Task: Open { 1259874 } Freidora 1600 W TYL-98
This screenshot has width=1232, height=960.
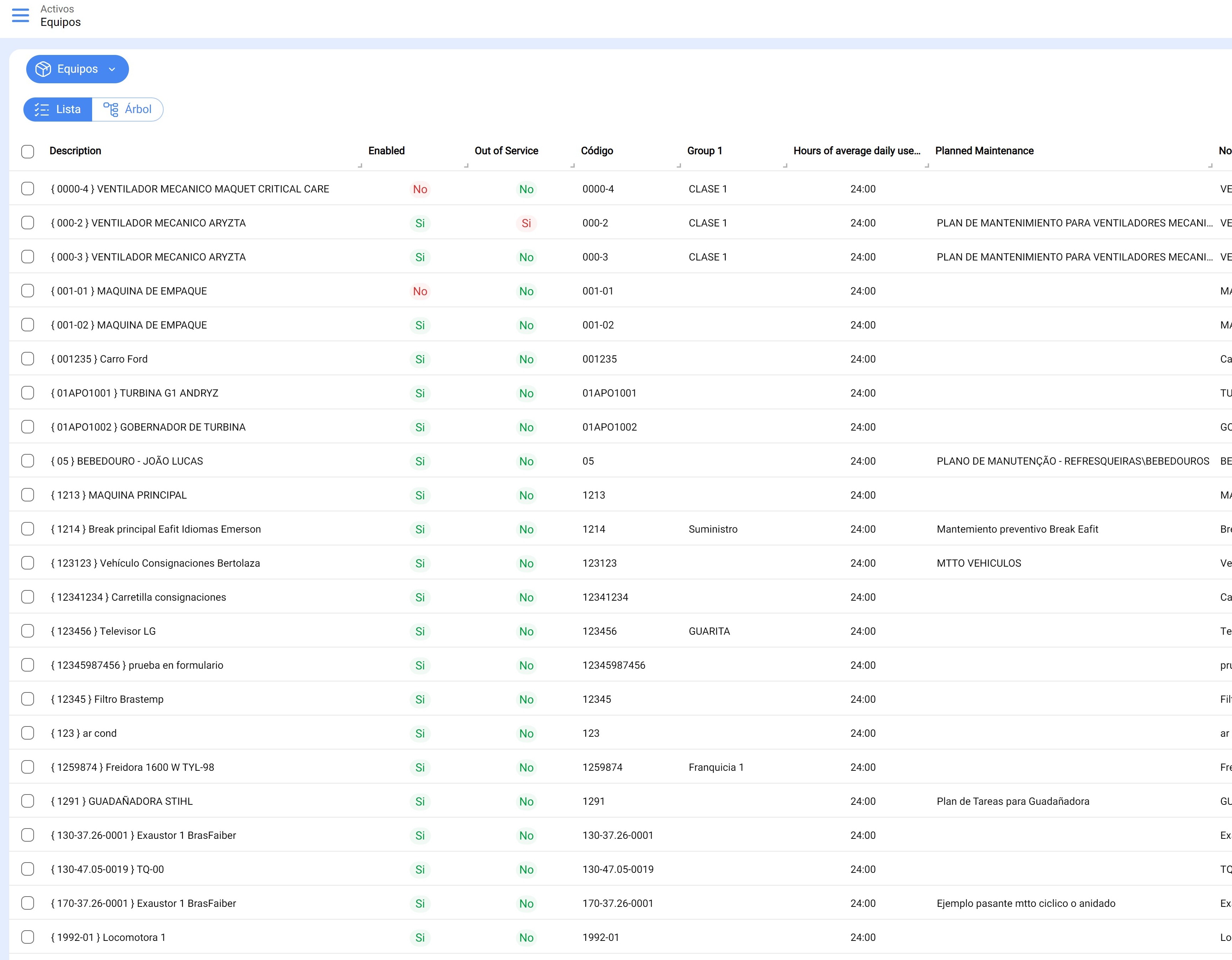Action: point(133,767)
